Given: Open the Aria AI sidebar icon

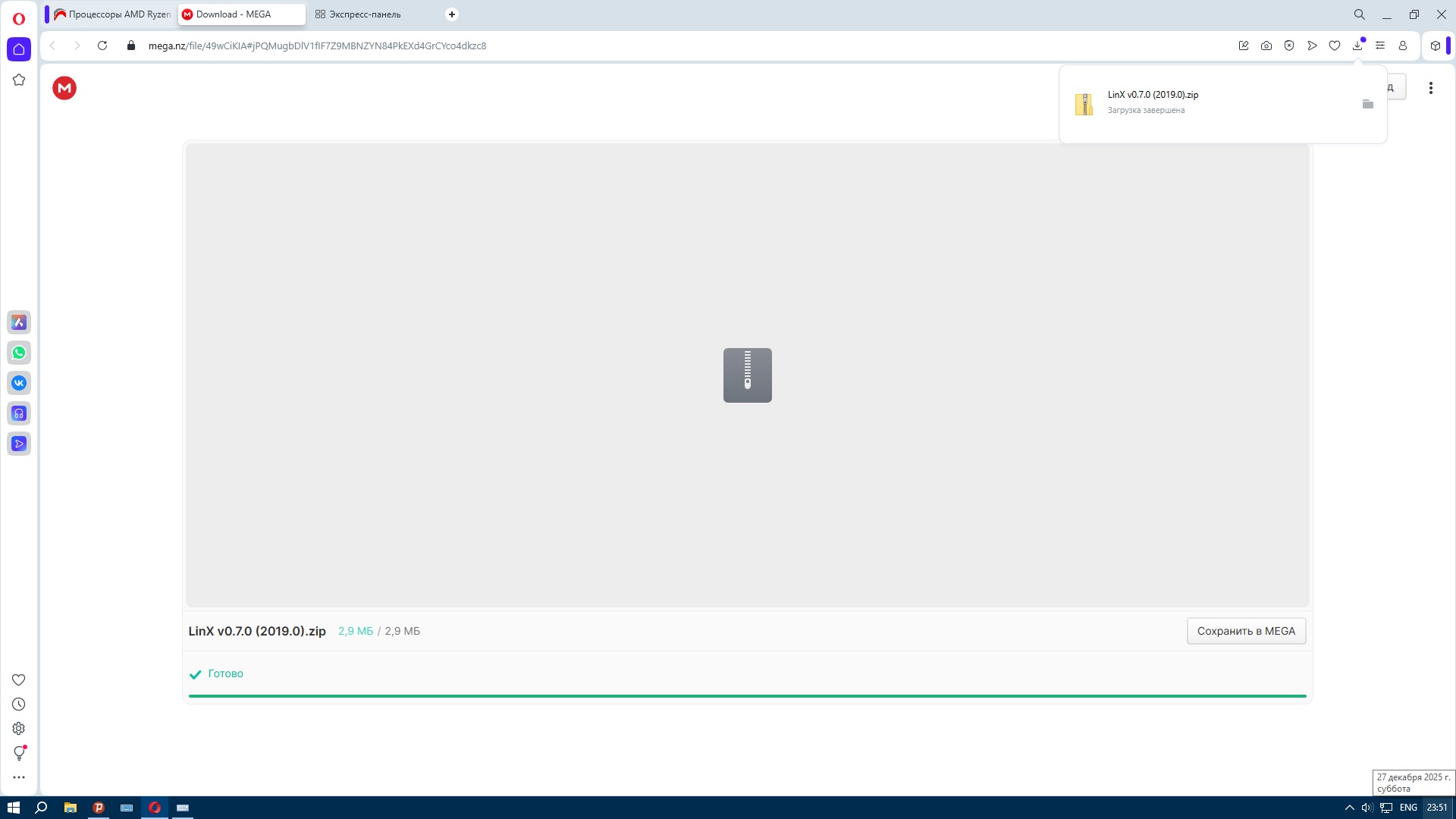Looking at the screenshot, I should tap(18, 322).
